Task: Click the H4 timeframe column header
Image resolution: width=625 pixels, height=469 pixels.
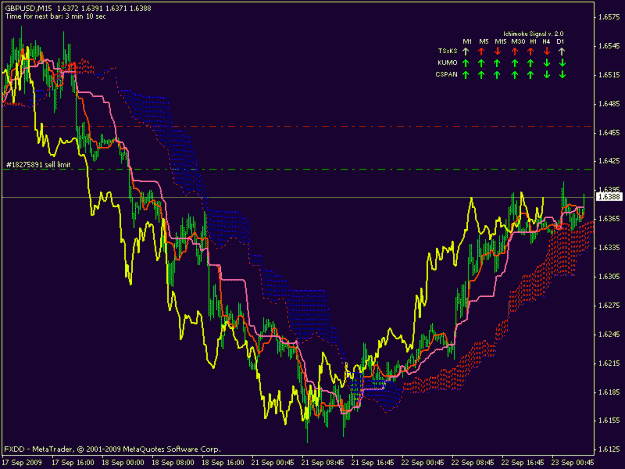Action: point(546,41)
